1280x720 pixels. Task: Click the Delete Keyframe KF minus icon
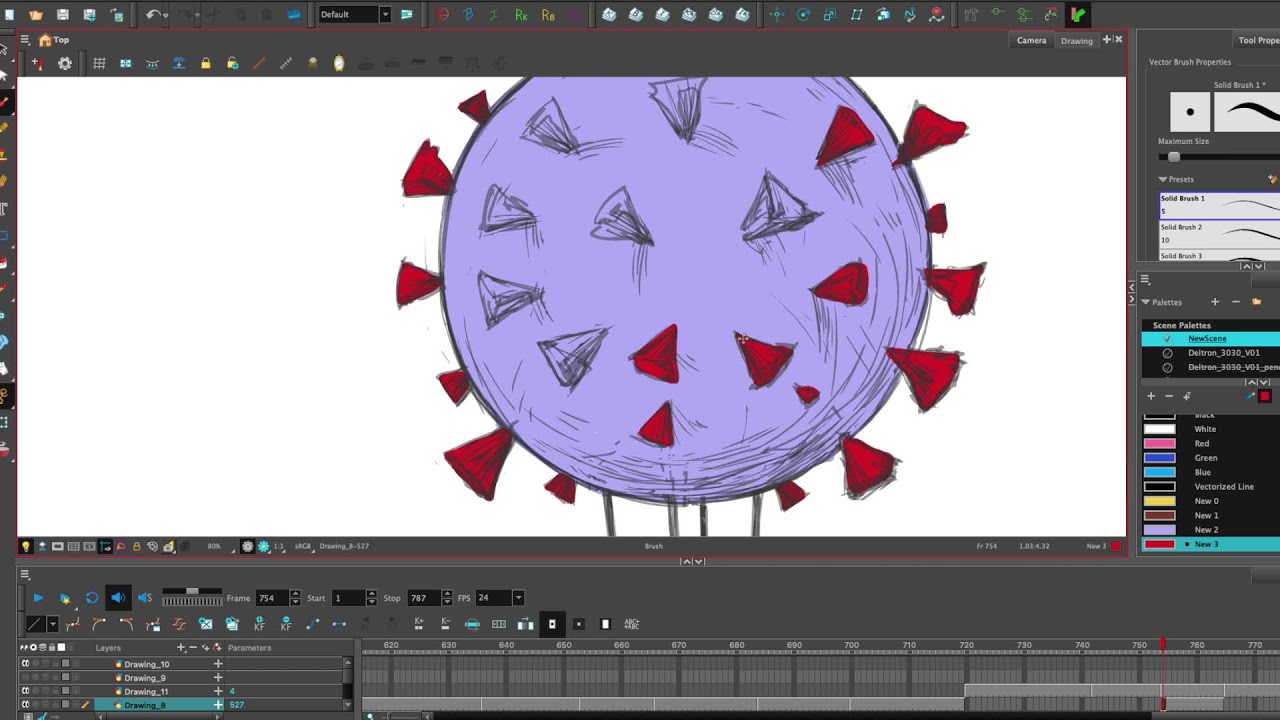coord(286,624)
